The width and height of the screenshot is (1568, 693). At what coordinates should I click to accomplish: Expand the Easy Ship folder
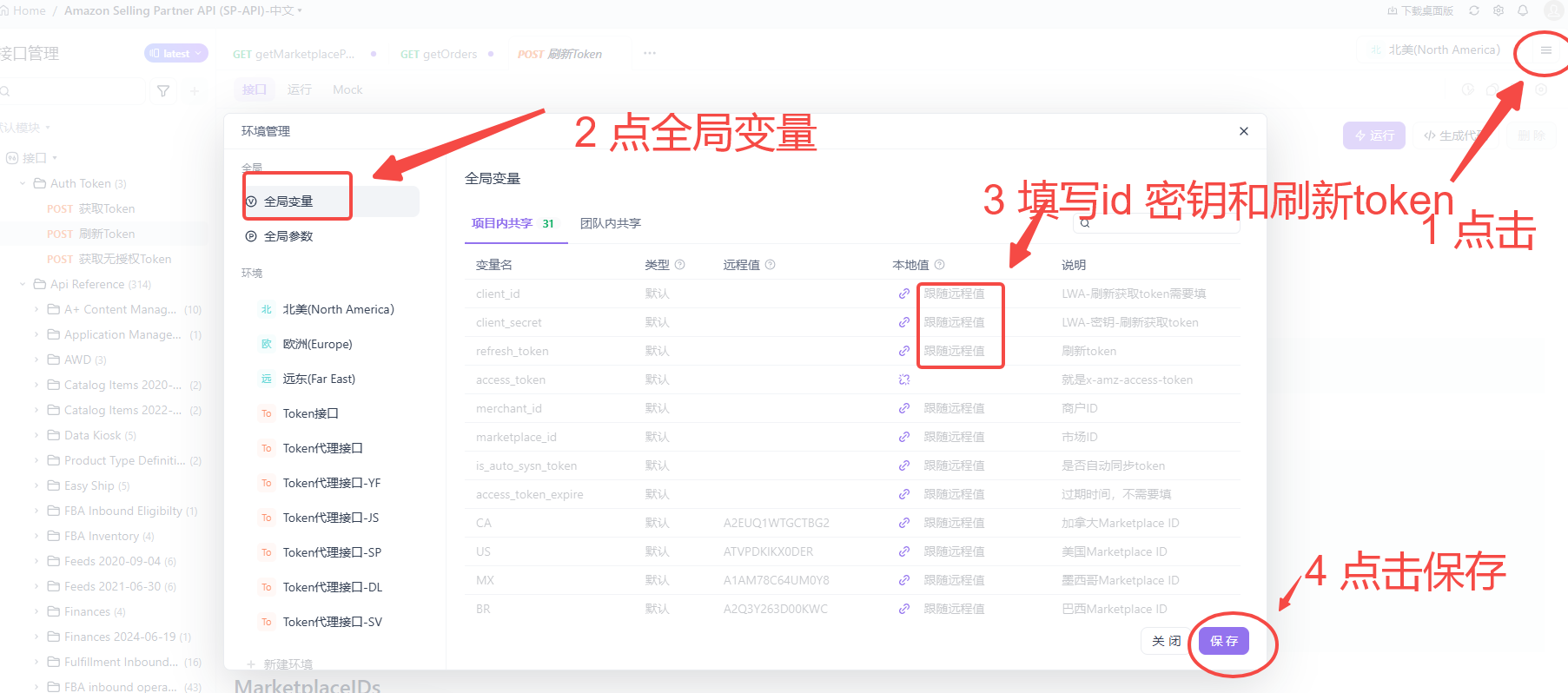tap(36, 485)
